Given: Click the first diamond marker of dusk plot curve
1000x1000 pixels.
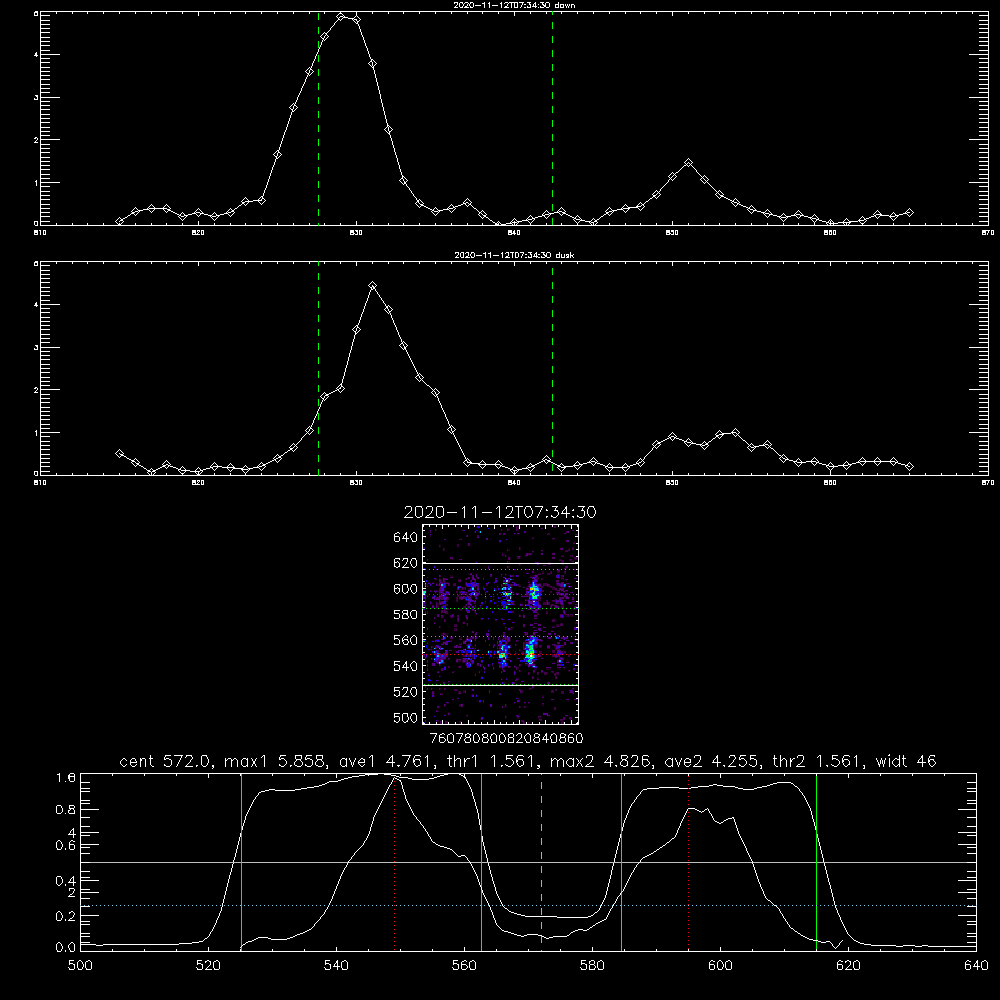Looking at the screenshot, I should click(x=119, y=453).
